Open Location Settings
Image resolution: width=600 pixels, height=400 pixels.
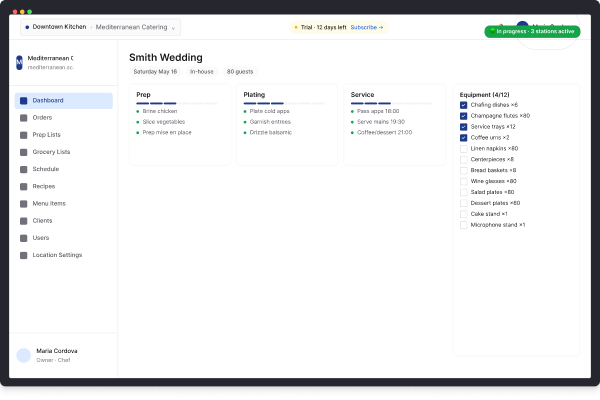[64, 255]
